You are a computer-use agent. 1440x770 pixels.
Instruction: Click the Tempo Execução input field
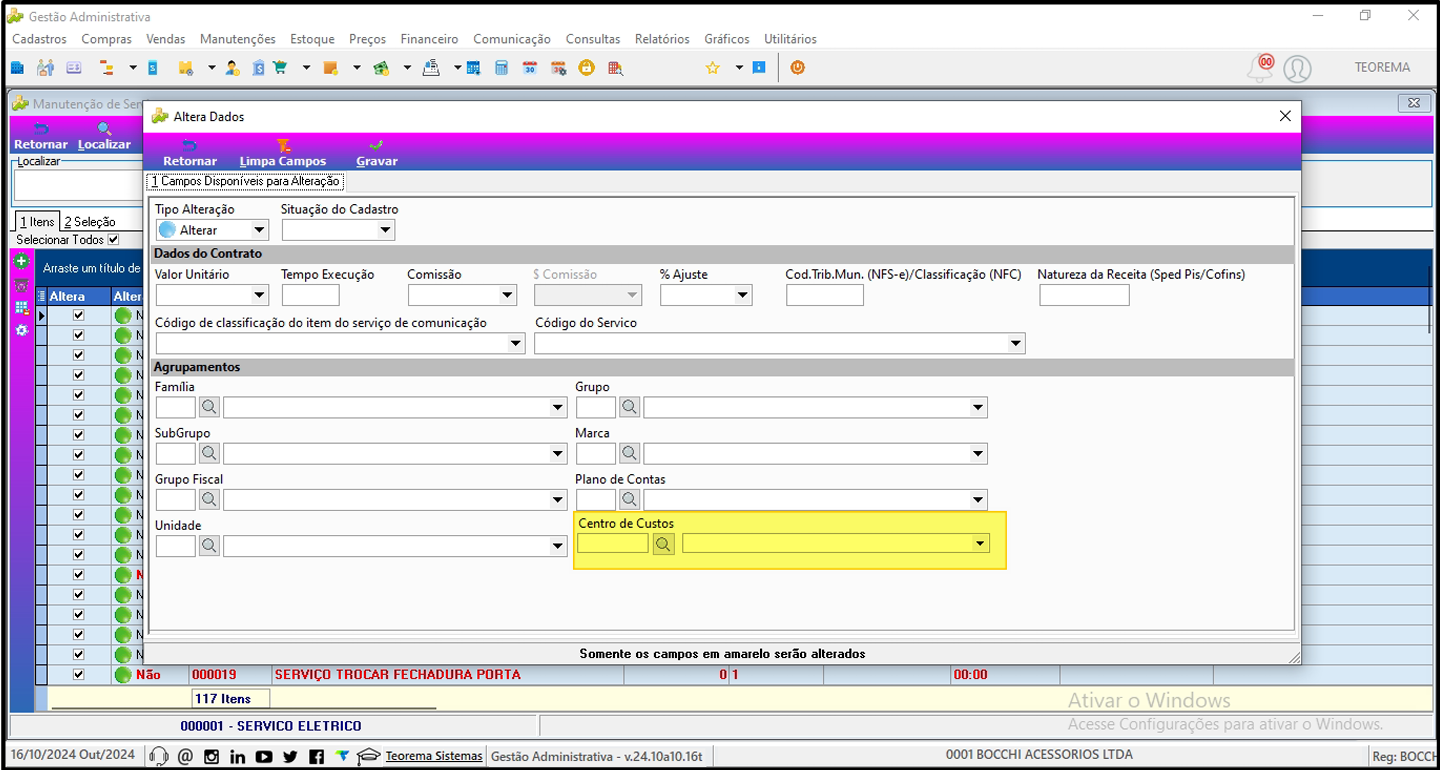(x=311, y=295)
